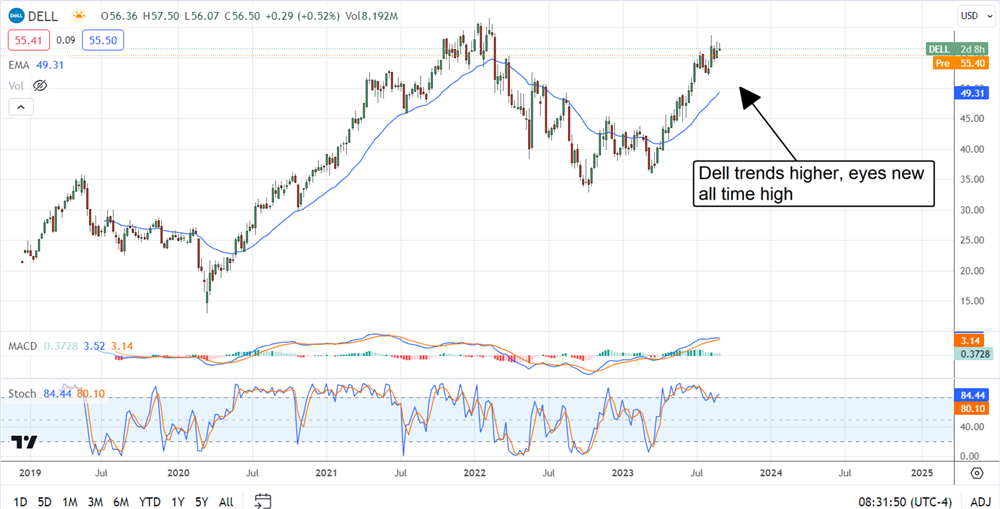Open the USD currency dropdown

[x=974, y=15]
